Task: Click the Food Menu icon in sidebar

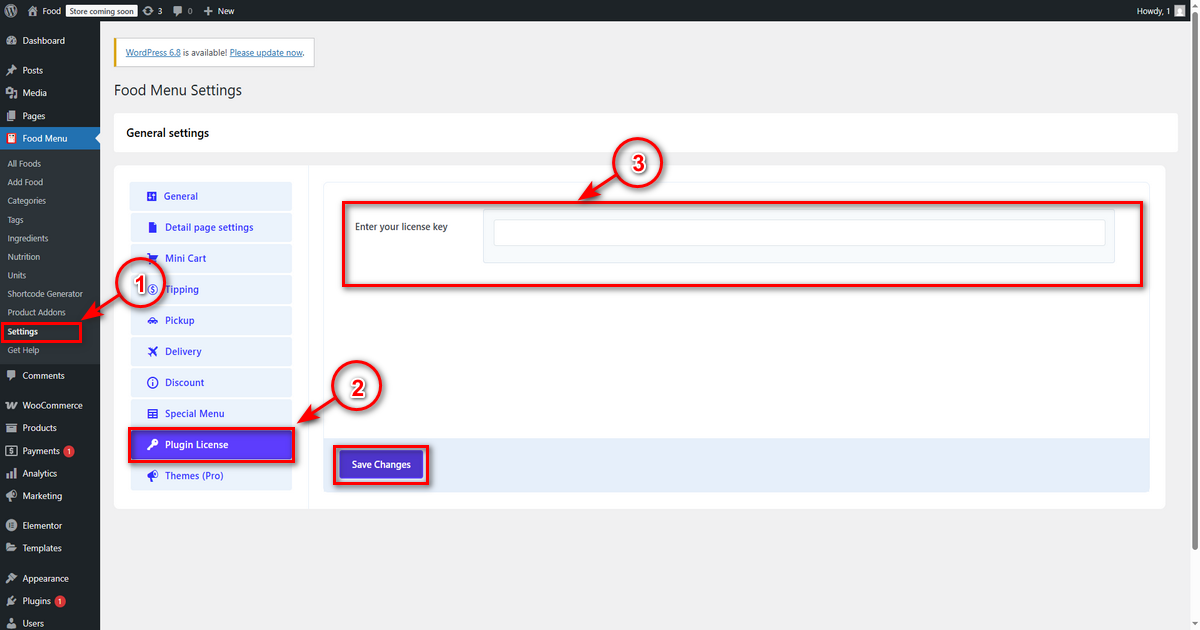Action: point(11,138)
